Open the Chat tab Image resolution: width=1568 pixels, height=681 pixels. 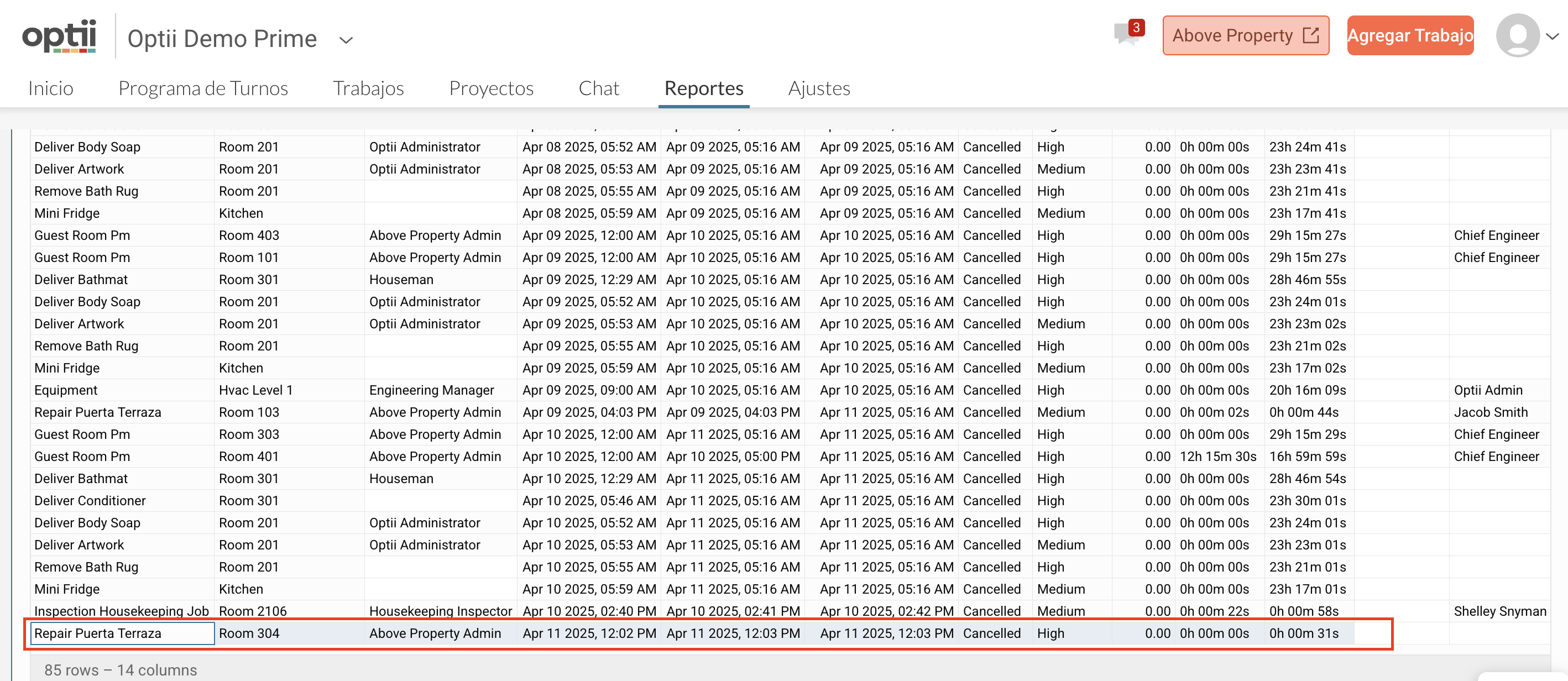click(x=598, y=88)
